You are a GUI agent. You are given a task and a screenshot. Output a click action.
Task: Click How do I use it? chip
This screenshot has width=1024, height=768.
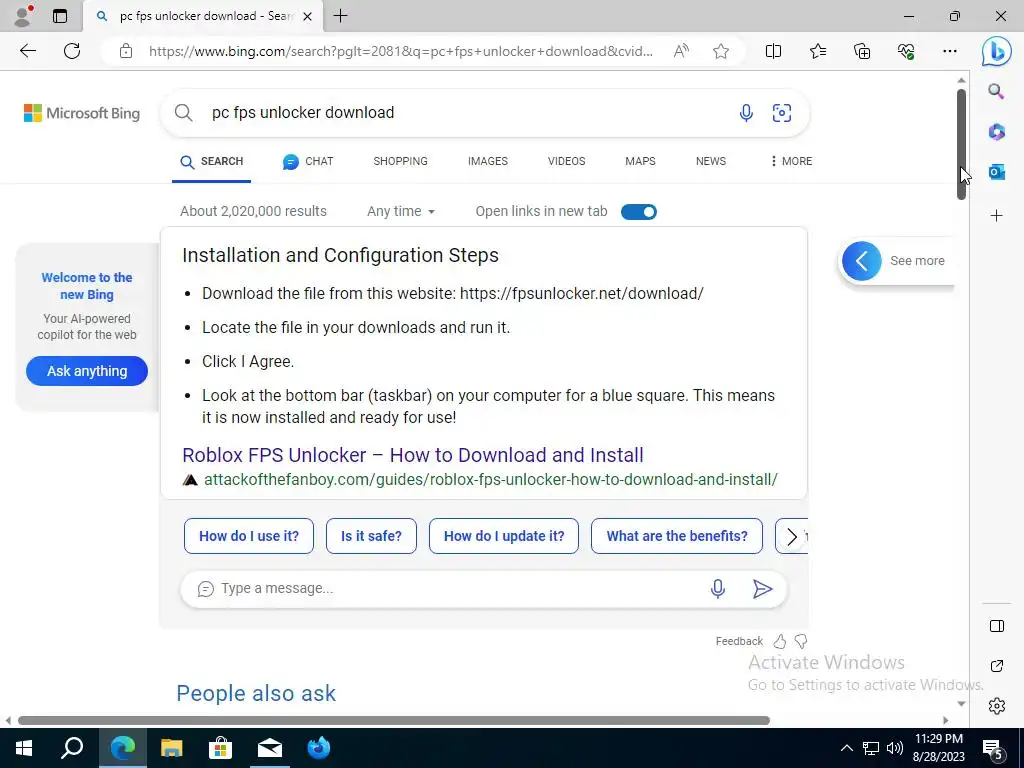click(x=249, y=536)
